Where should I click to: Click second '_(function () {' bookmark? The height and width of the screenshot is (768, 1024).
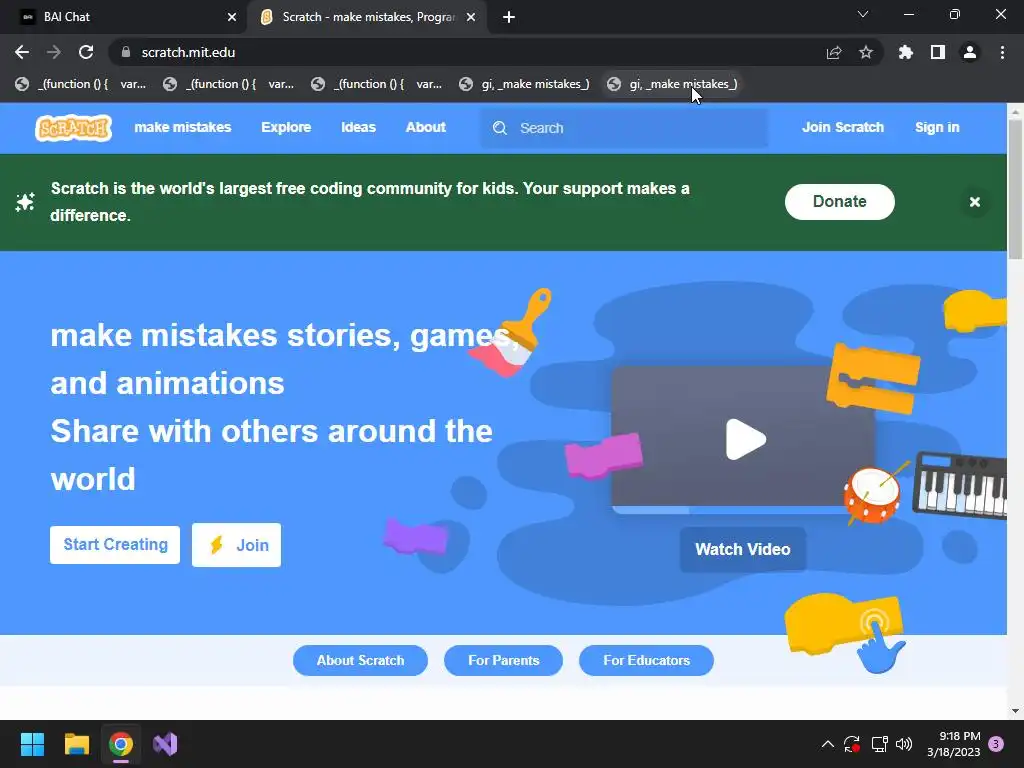point(229,84)
